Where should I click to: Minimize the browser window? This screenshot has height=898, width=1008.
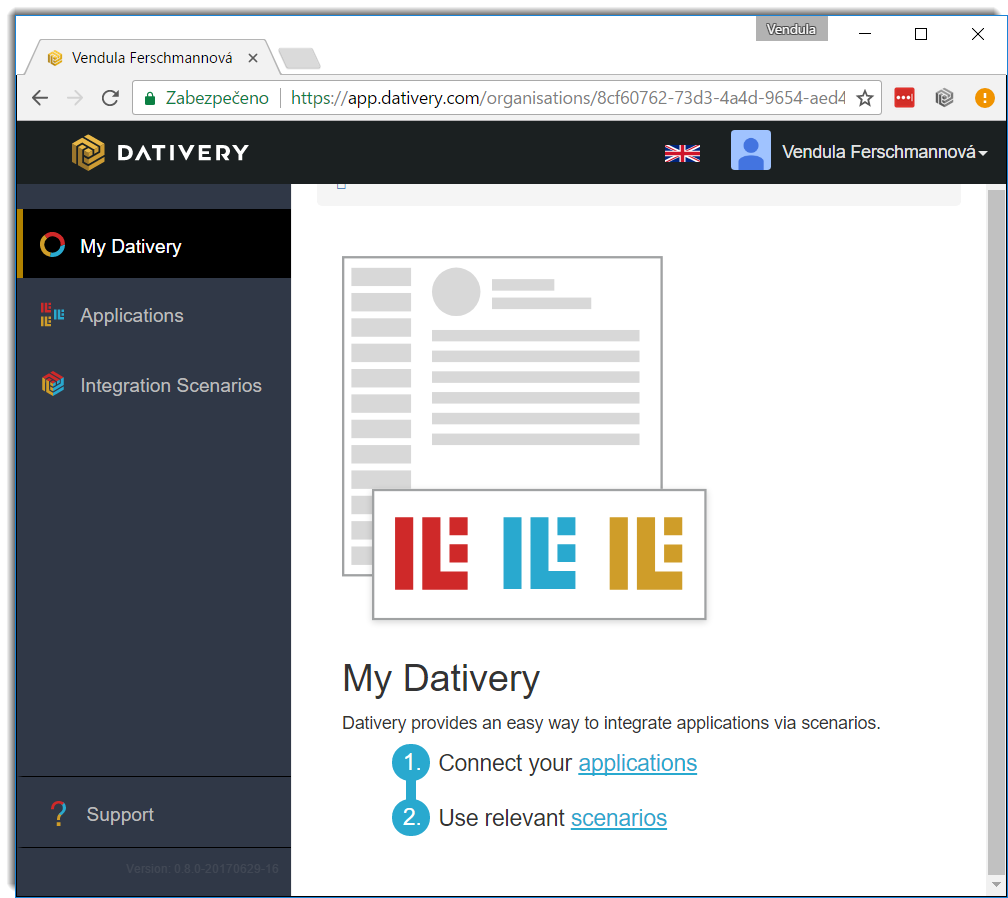865,33
